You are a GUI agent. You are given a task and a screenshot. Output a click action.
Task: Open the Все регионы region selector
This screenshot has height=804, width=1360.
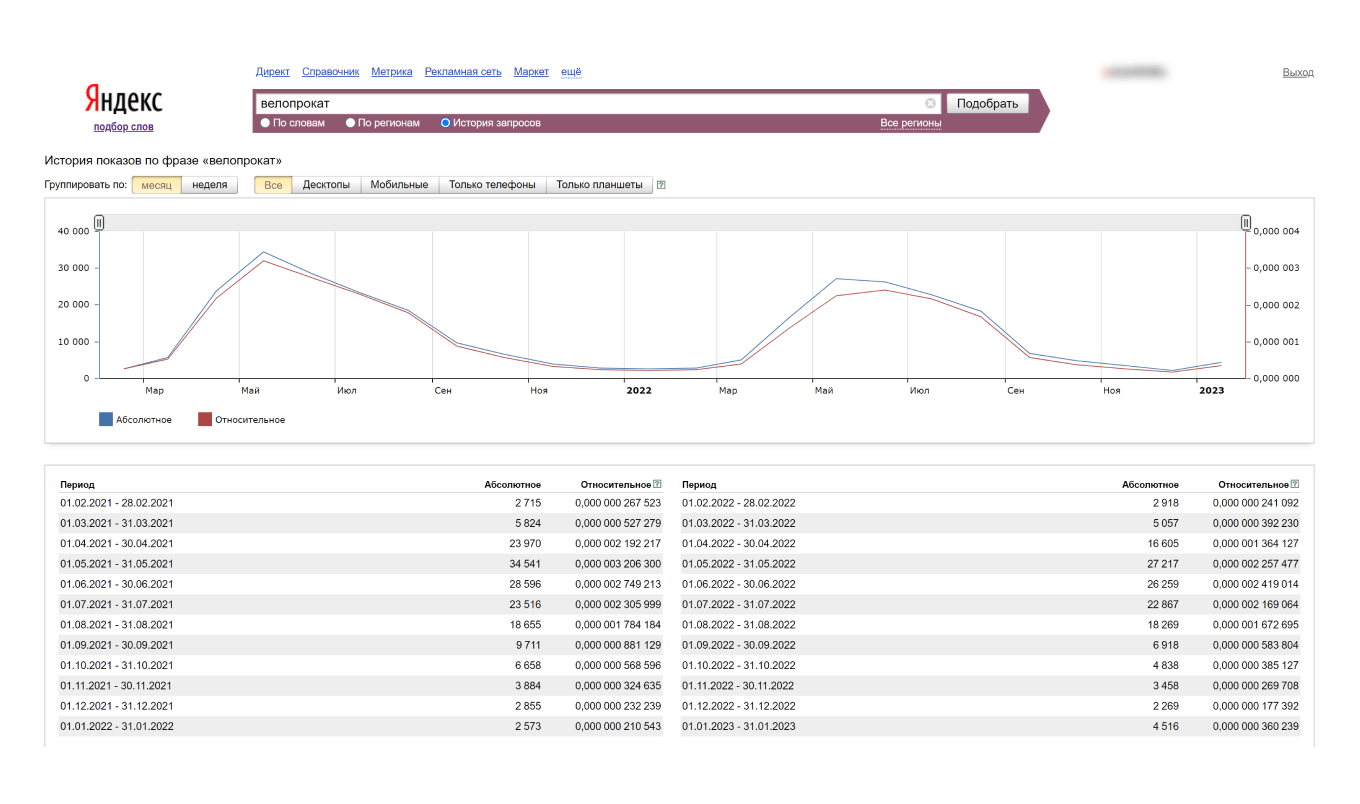911,123
